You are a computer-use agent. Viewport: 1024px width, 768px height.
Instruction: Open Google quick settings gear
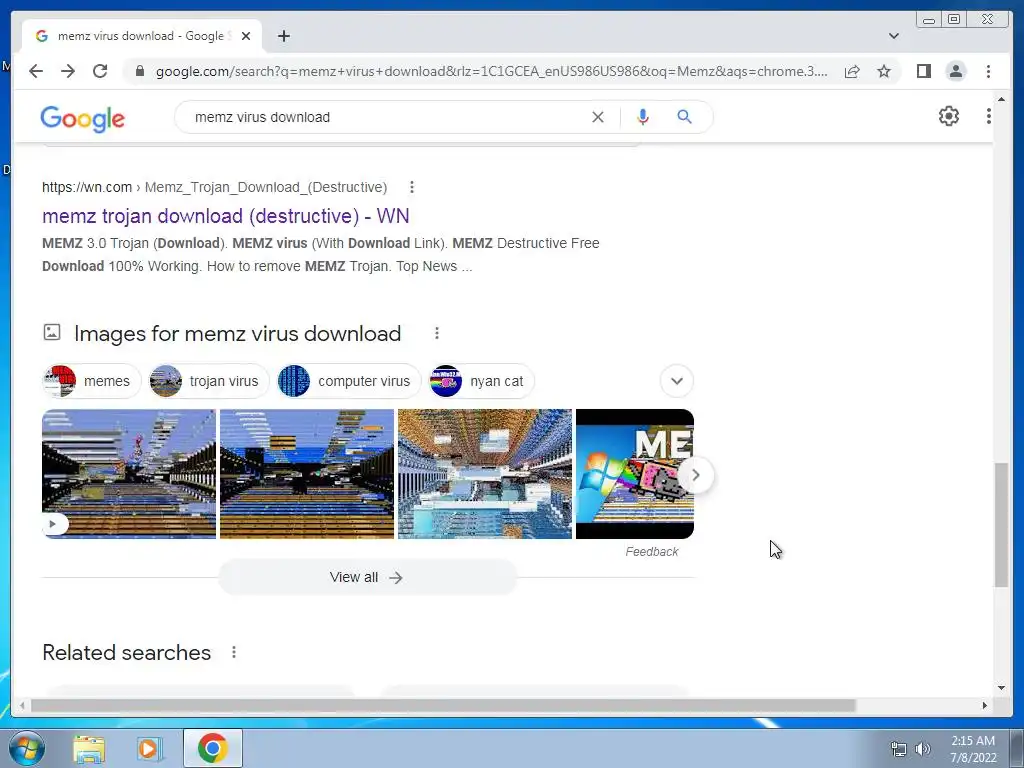[x=948, y=116]
